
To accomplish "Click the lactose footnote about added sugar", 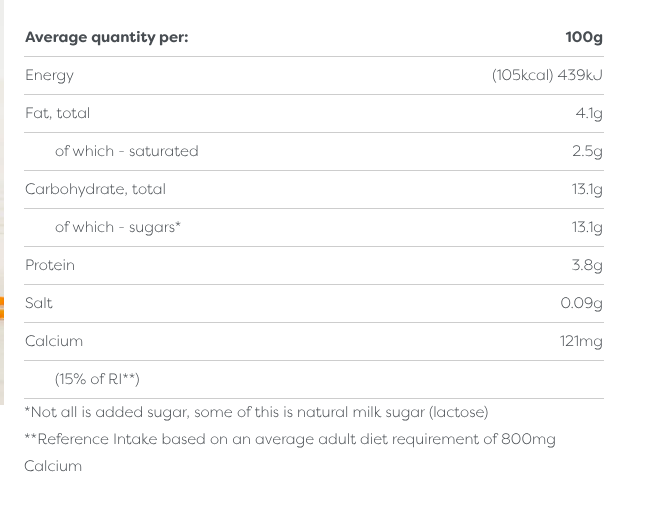I will [256, 412].
